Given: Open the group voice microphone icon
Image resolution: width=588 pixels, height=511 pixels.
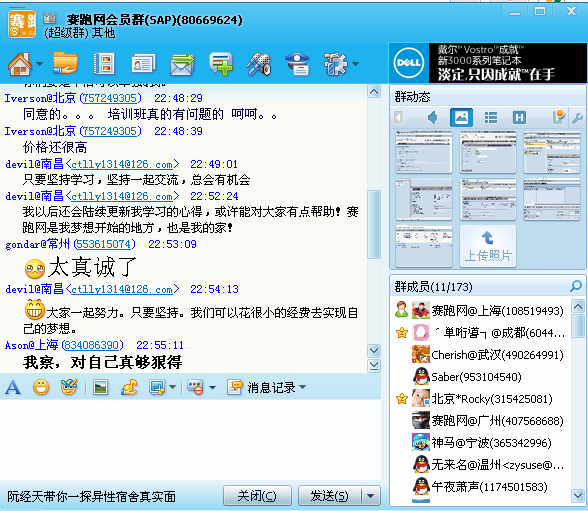Looking at the screenshot, I should point(259,64).
